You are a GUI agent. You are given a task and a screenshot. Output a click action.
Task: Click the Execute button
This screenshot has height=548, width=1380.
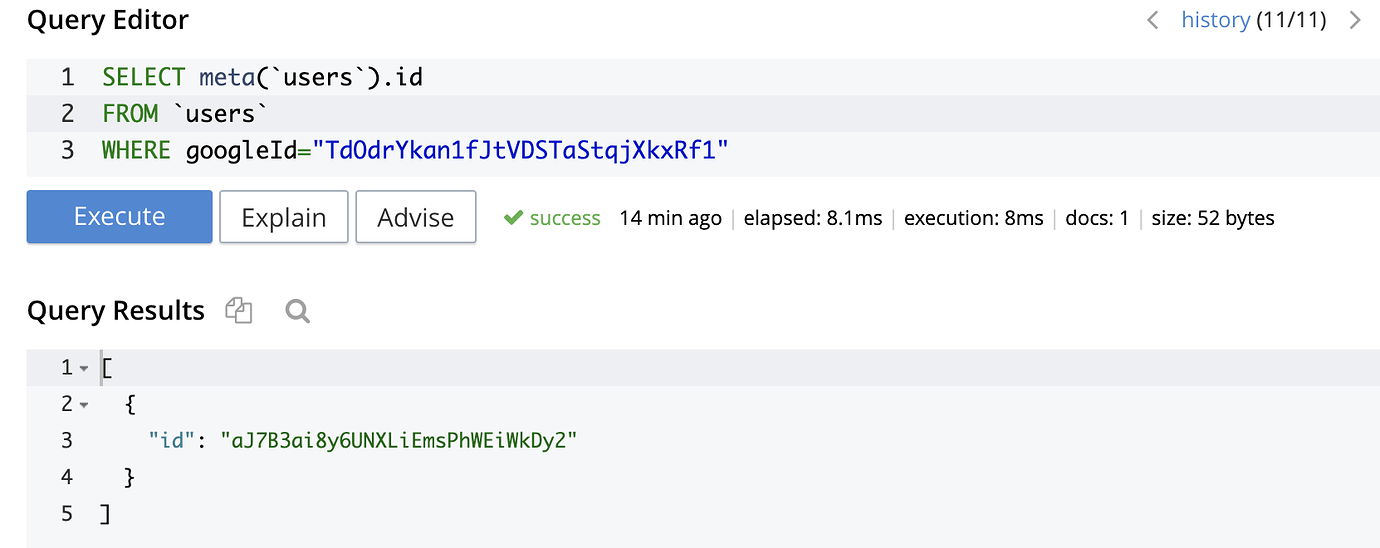click(119, 217)
